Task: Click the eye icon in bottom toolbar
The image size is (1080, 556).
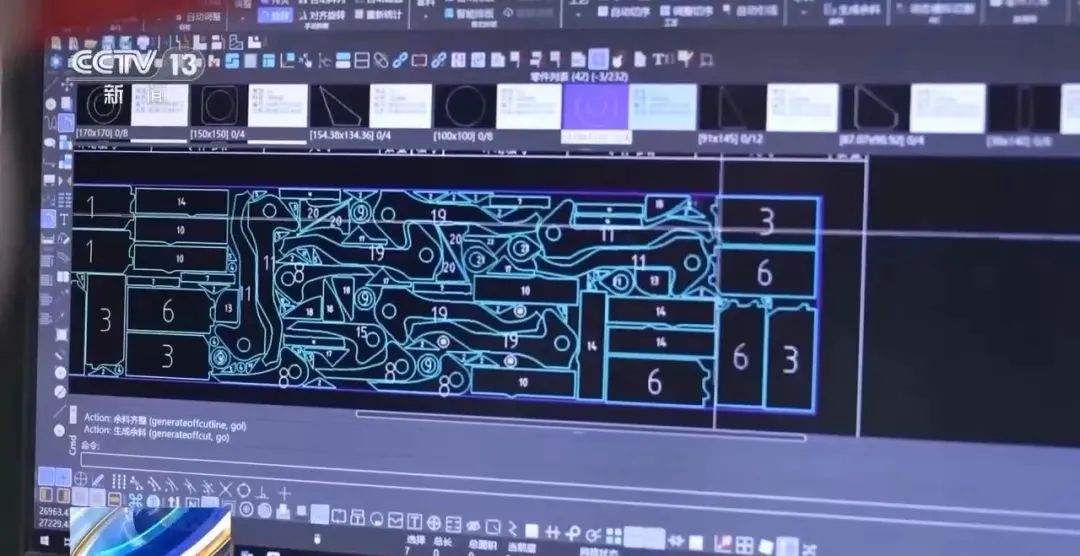Action: pyautogui.click(x=473, y=526)
